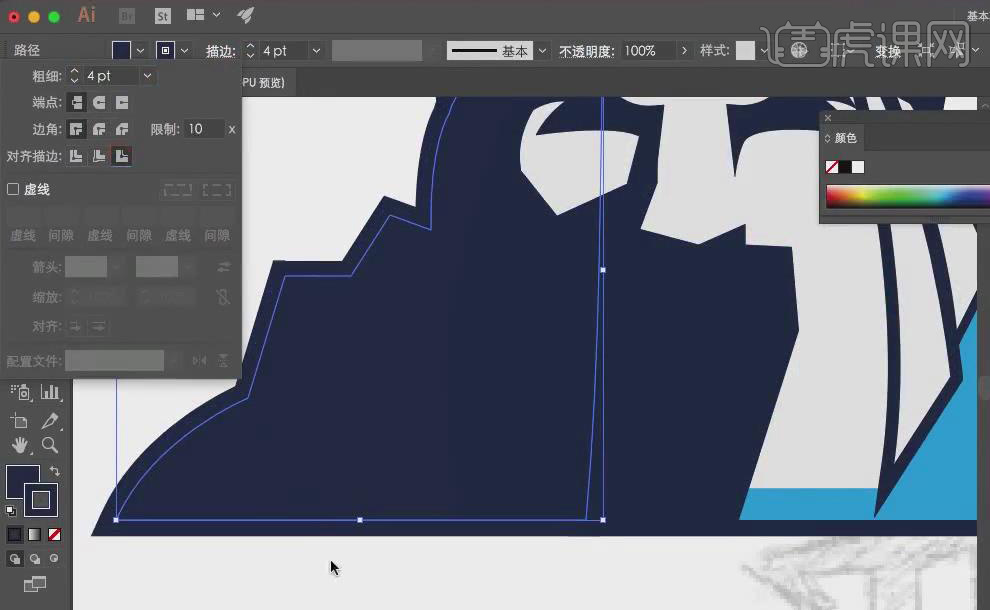Screen dimensions: 990x610
Task: Click the Illustrator Ai logo icon
Action: point(86,15)
